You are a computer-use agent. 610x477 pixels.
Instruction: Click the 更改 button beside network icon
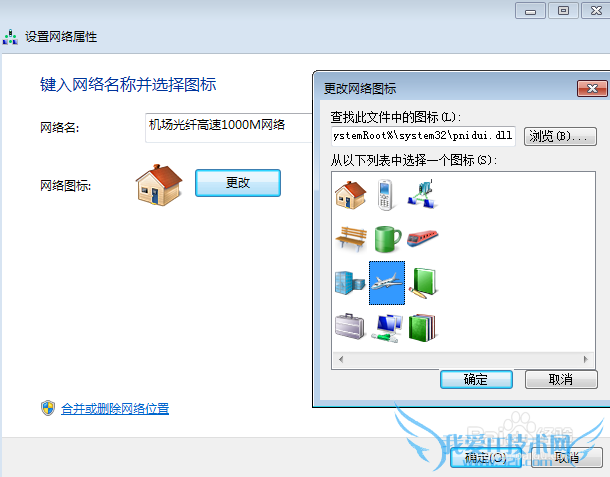[238, 182]
